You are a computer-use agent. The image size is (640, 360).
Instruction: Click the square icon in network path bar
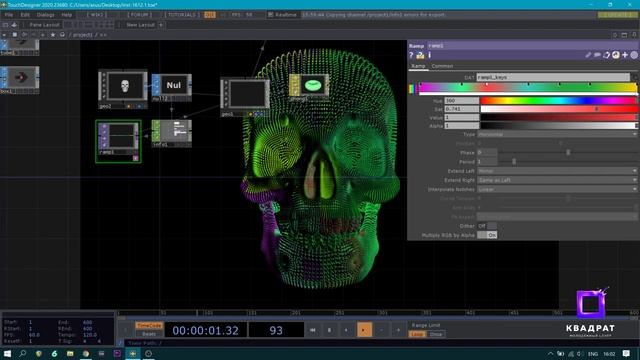15,35
